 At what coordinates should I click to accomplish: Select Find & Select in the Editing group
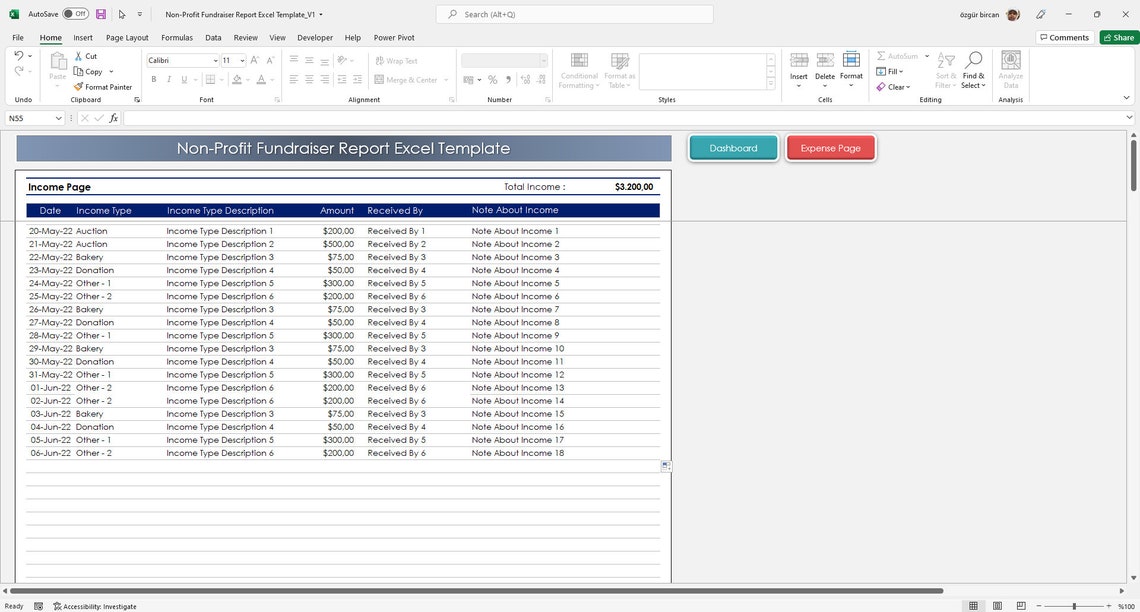point(974,70)
